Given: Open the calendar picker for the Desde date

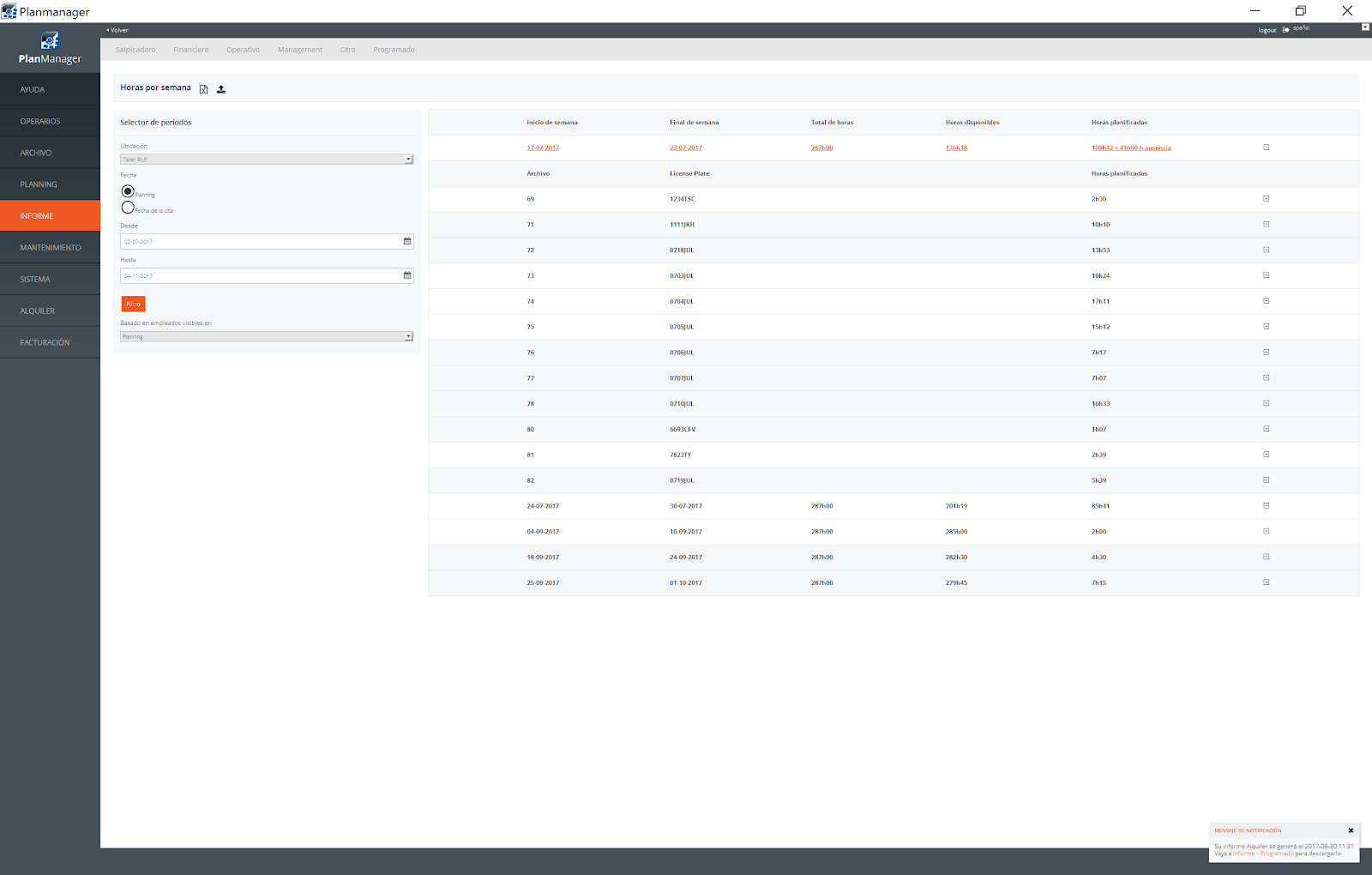Looking at the screenshot, I should [407, 241].
